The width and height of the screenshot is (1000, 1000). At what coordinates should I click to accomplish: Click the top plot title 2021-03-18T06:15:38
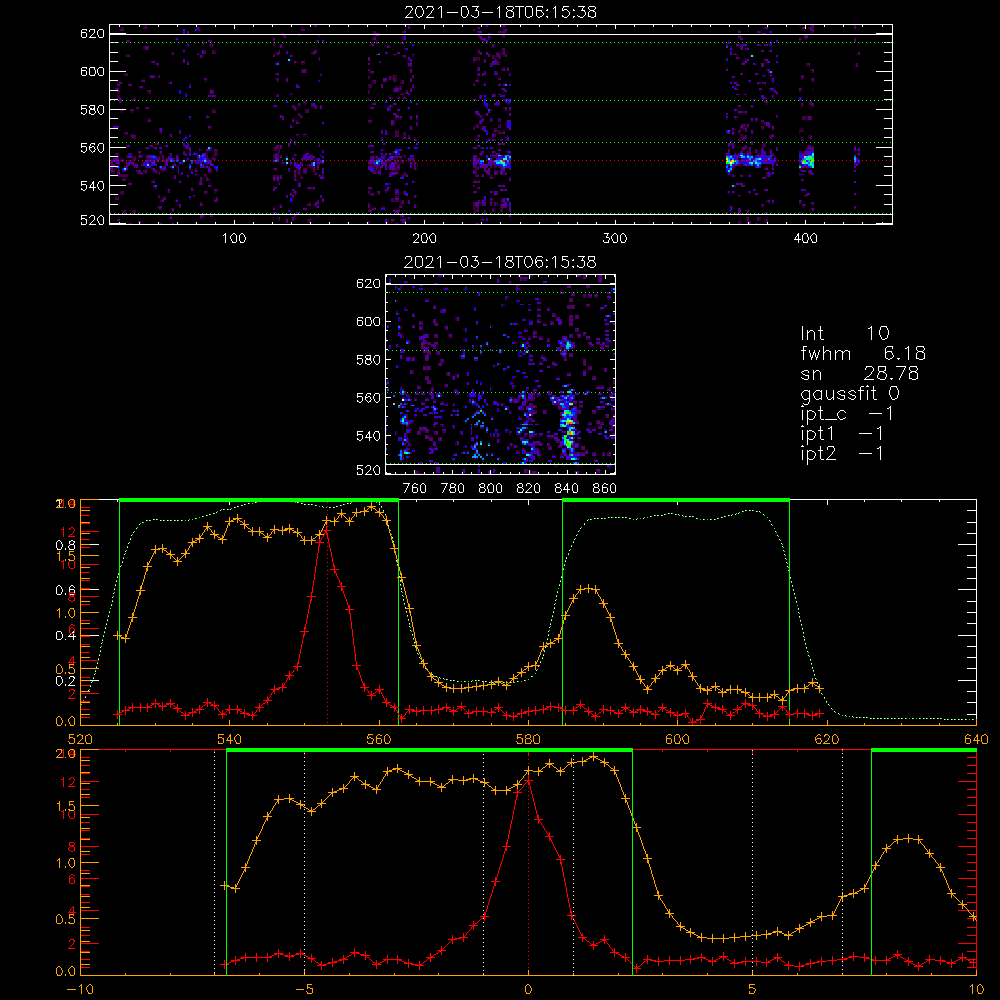coord(501,12)
